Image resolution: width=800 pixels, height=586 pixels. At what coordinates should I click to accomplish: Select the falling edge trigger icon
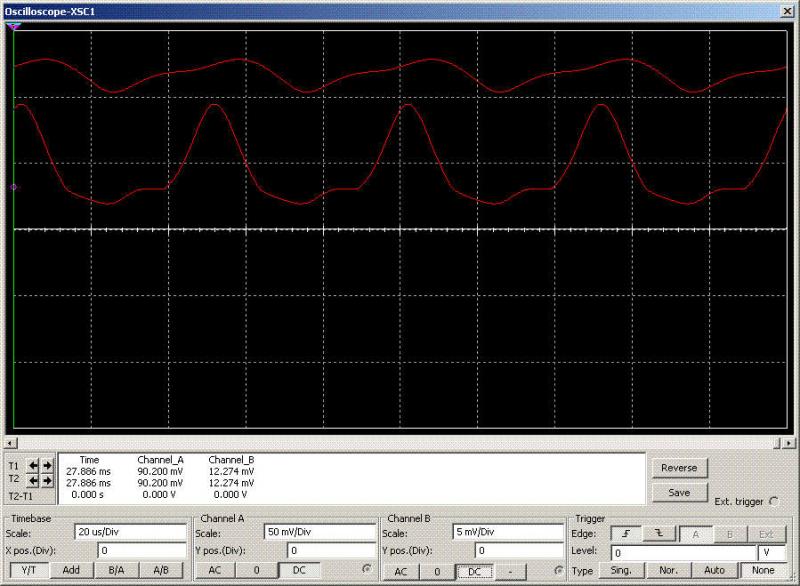(659, 534)
